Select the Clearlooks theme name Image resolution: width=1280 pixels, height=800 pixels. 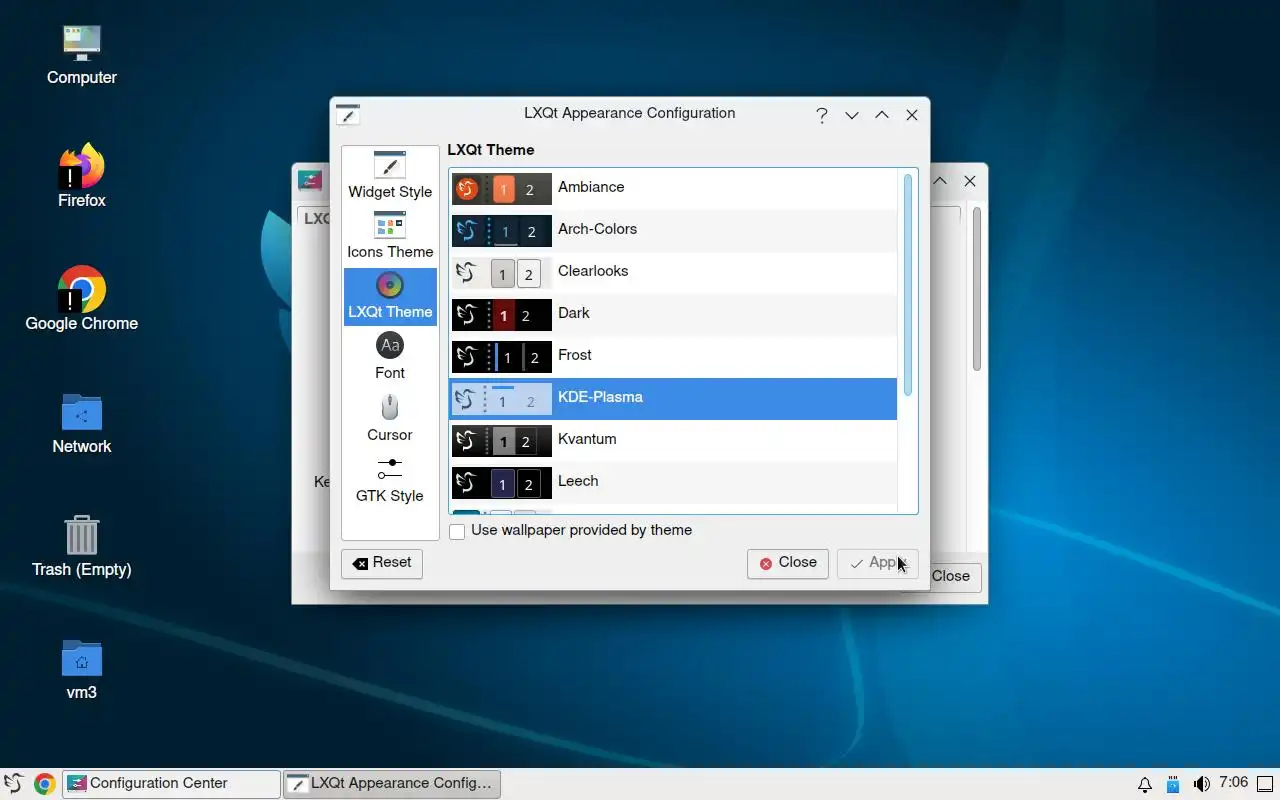pos(593,271)
